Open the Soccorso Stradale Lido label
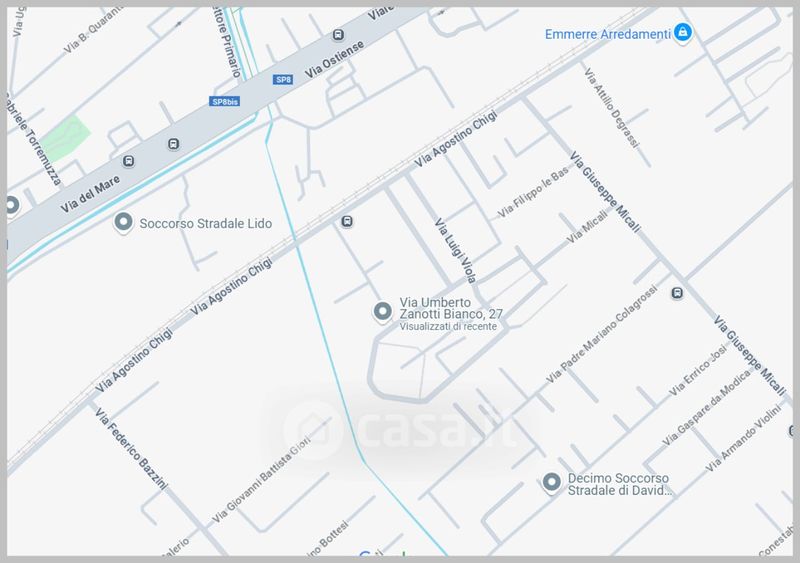 tap(206, 224)
